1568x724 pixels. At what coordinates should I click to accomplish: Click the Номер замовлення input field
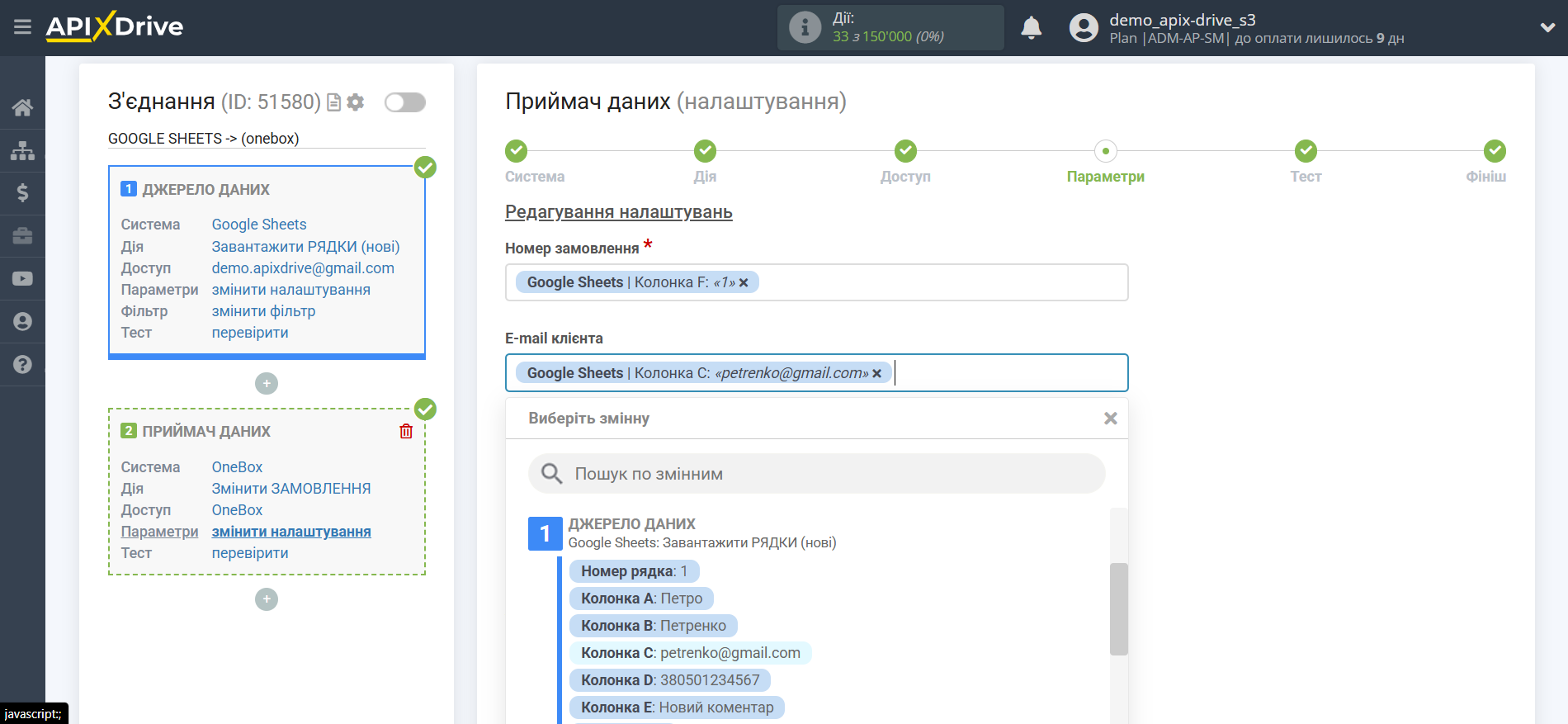(816, 282)
